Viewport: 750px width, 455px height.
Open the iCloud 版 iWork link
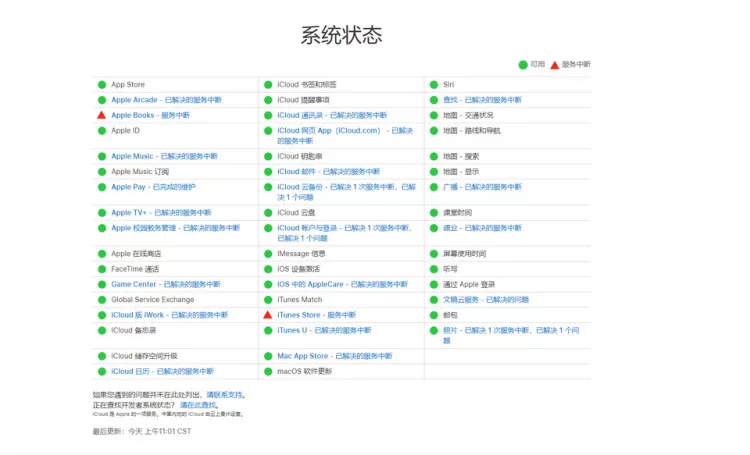click(x=170, y=315)
